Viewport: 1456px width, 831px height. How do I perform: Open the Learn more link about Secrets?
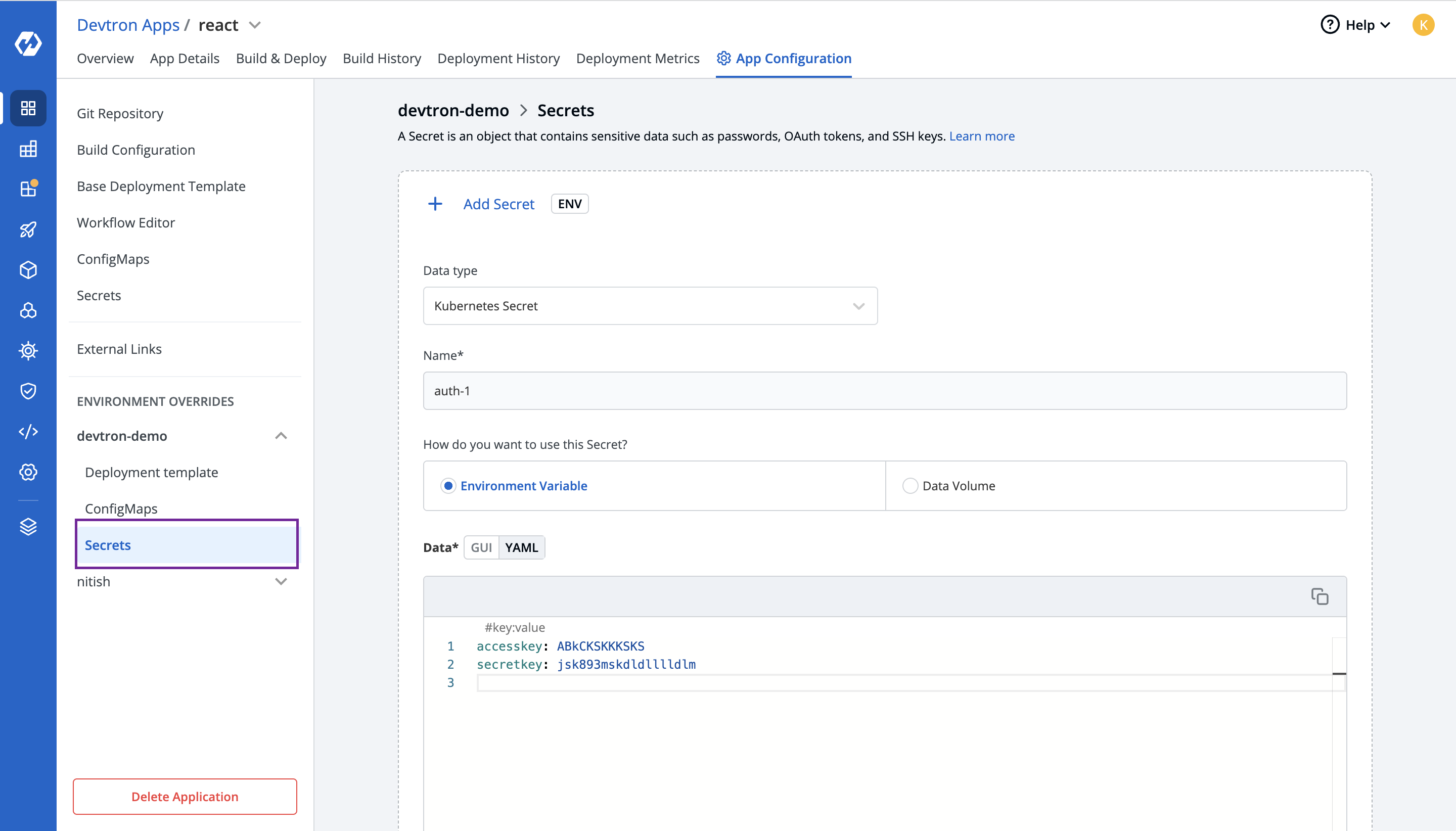[x=982, y=136]
